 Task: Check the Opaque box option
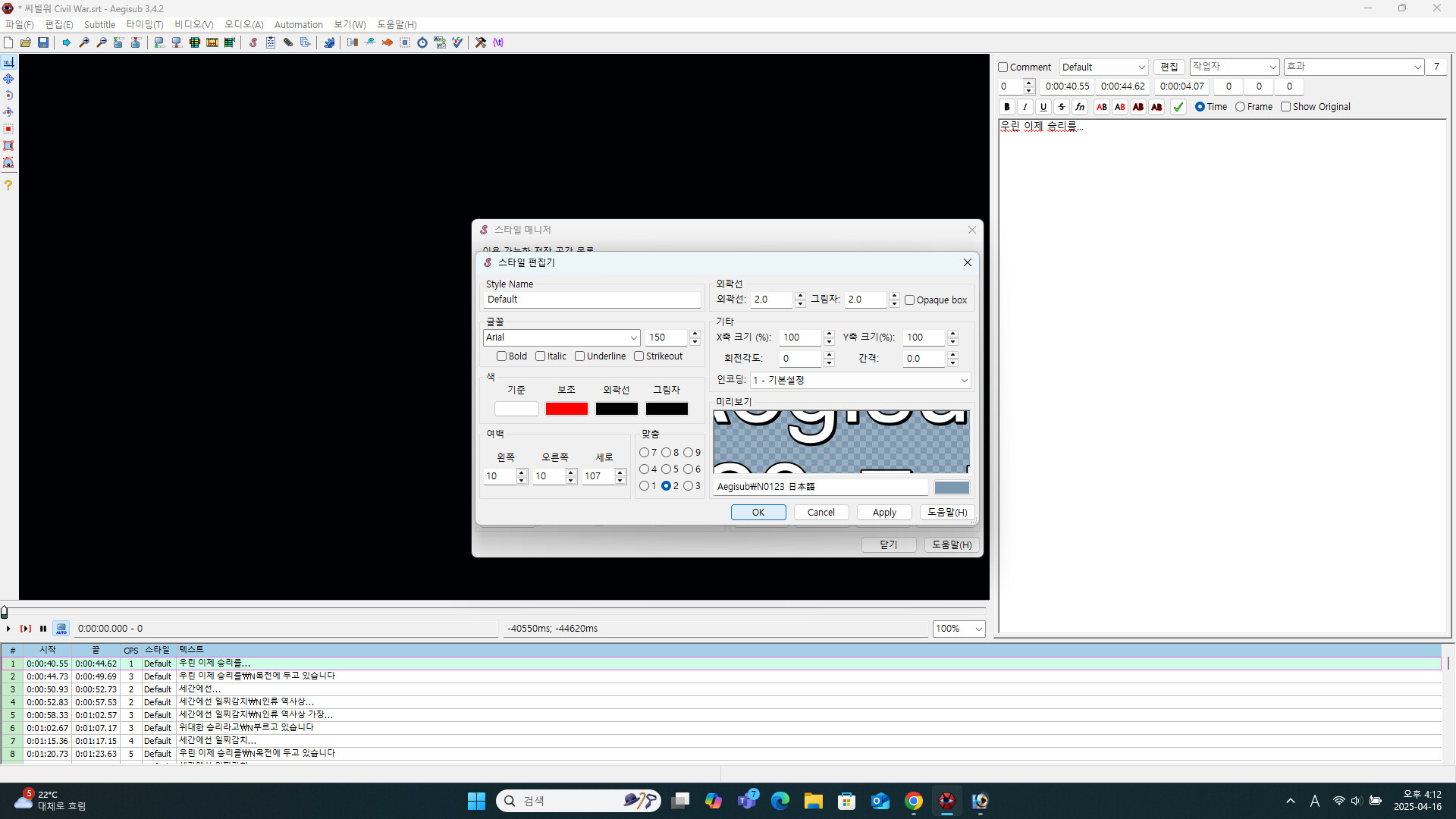pos(909,300)
